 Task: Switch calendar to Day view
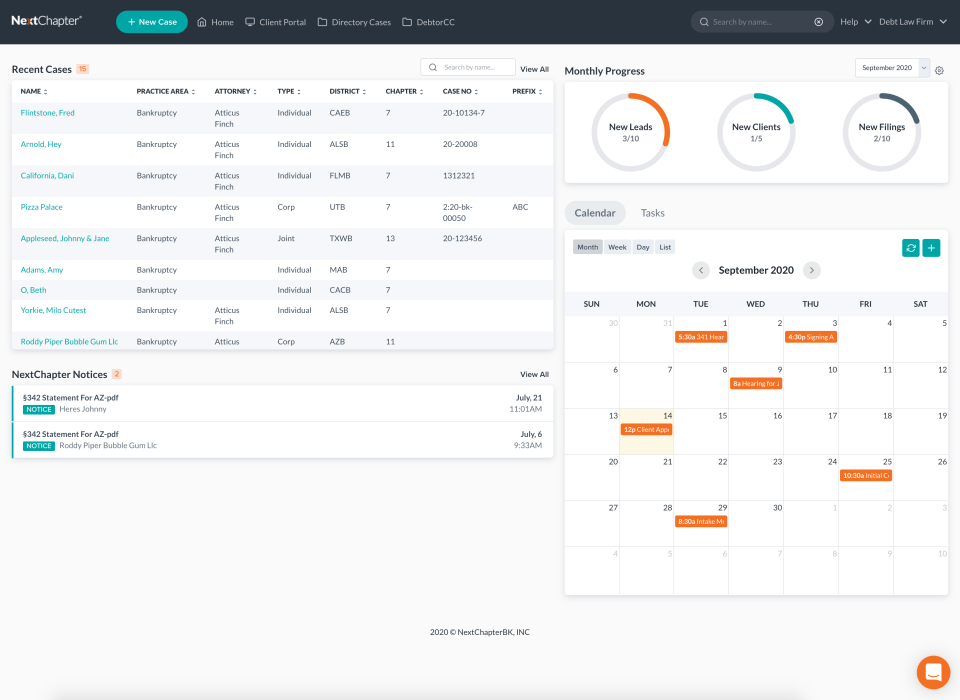[x=642, y=246]
